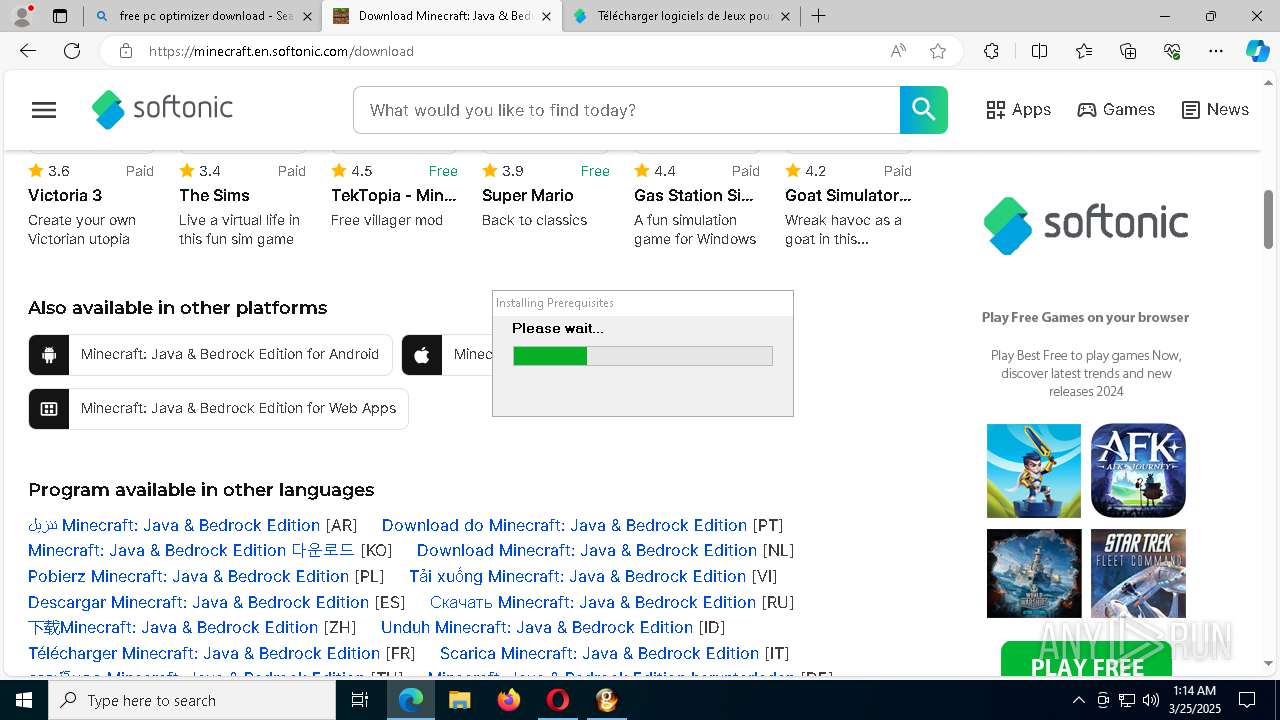Image resolution: width=1280 pixels, height=720 pixels.
Task: Open the Games section
Action: tap(1116, 110)
